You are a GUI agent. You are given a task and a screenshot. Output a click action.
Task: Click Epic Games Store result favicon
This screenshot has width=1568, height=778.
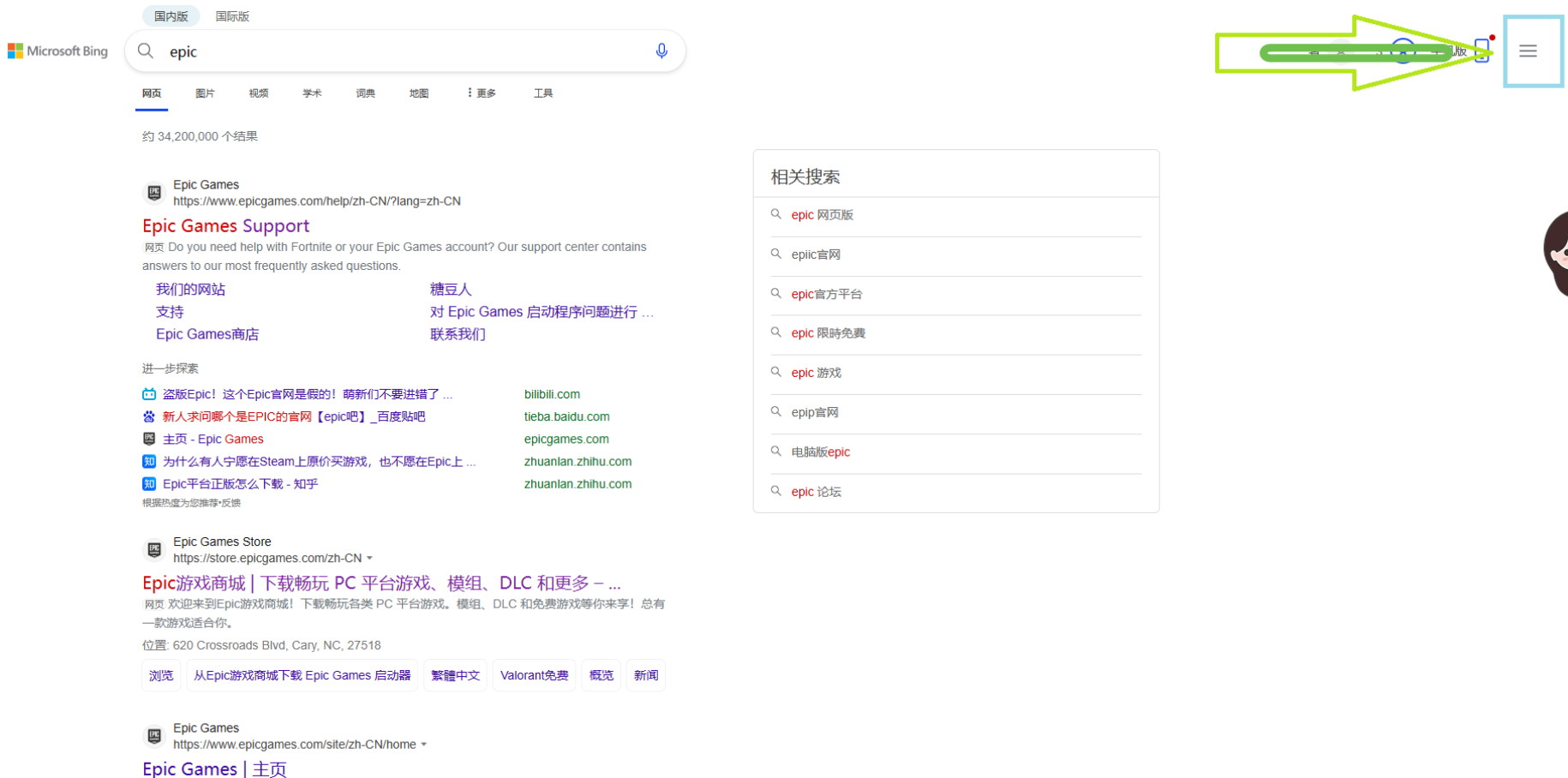click(154, 549)
